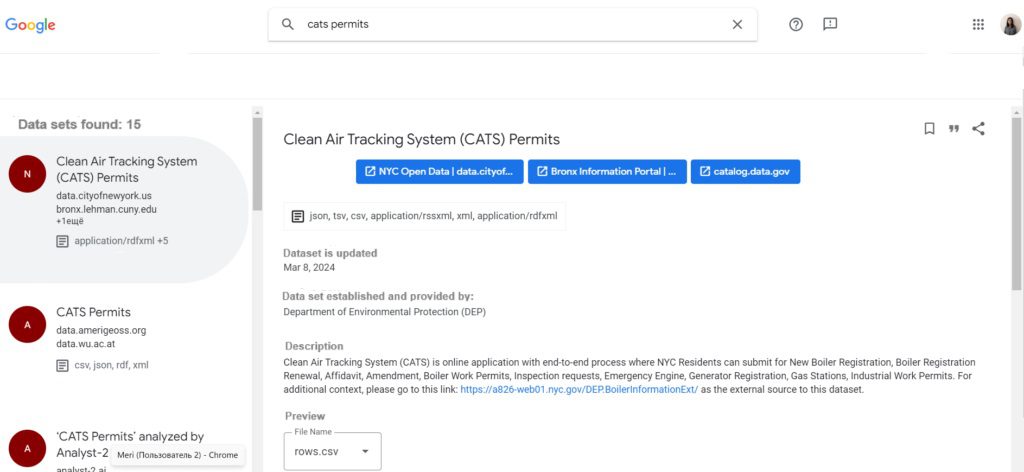This screenshot has width=1024, height=472.
Task: Focus the search box with cats permits
Action: tap(513, 24)
